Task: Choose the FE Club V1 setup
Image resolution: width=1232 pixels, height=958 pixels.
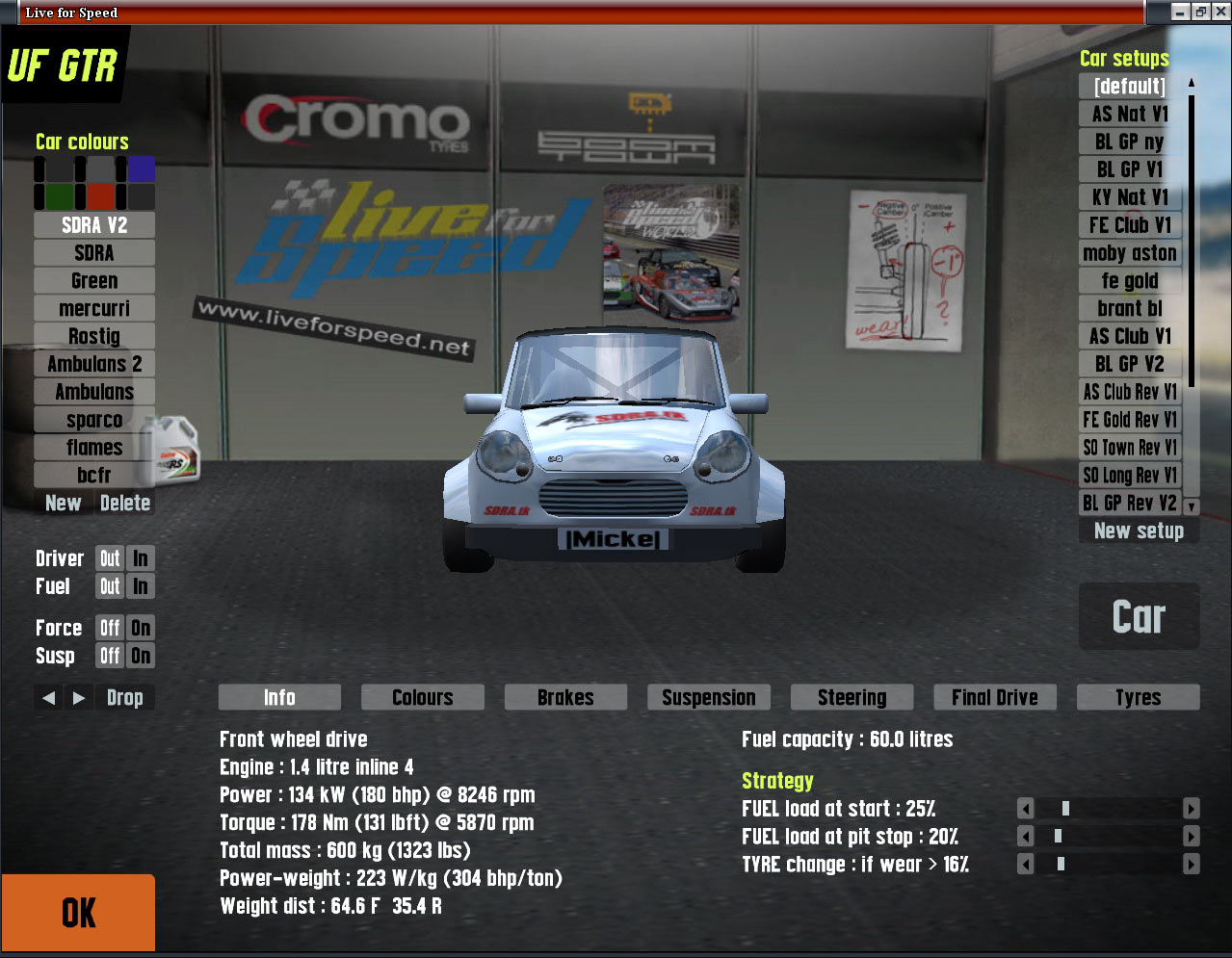Action: [x=1130, y=225]
